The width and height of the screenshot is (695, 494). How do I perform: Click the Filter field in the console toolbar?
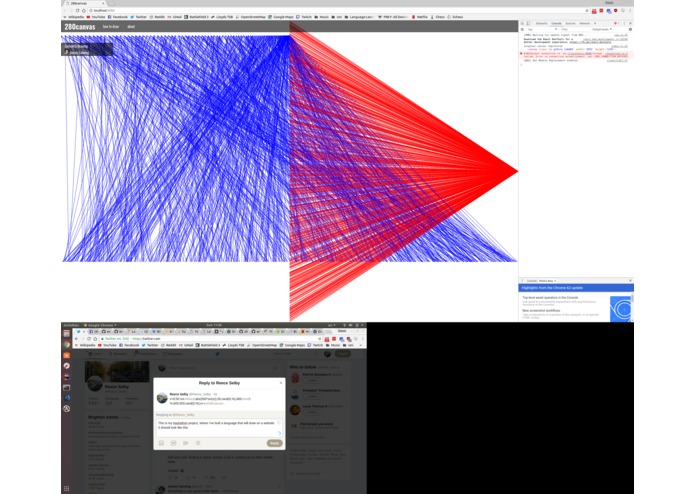point(574,29)
